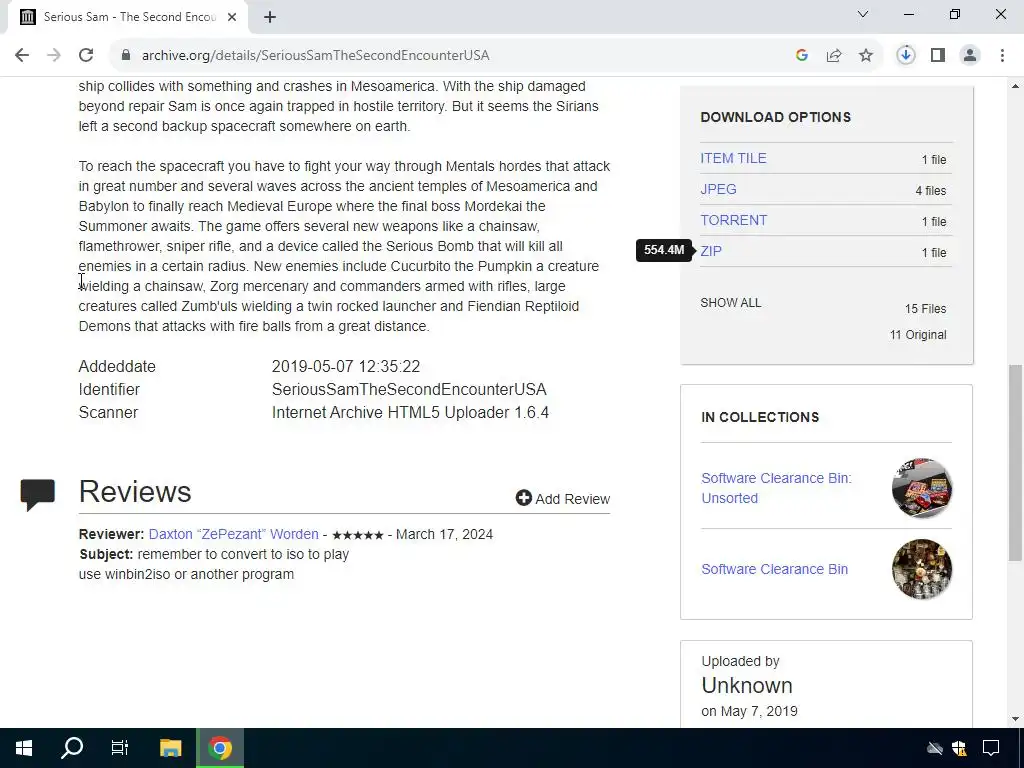Image resolution: width=1024 pixels, height=768 pixels.
Task: Click the 11 Original files text
Action: (918, 335)
